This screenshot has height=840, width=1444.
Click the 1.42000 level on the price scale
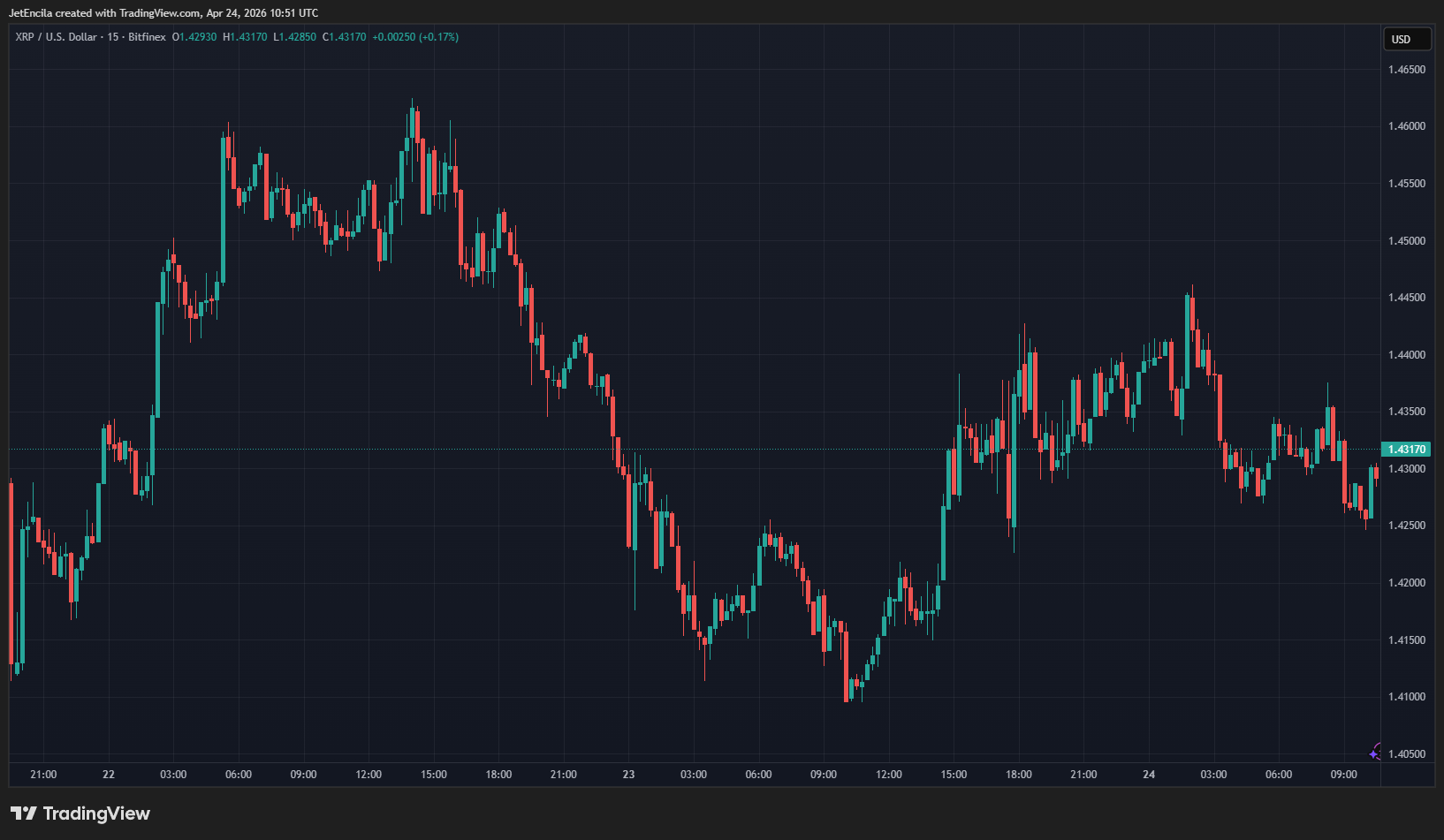tap(1406, 583)
